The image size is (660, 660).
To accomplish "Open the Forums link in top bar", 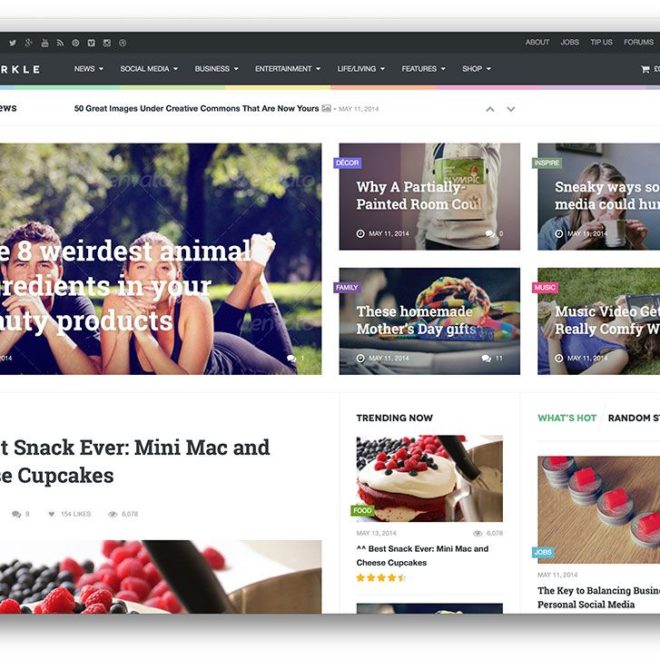I will pos(639,42).
